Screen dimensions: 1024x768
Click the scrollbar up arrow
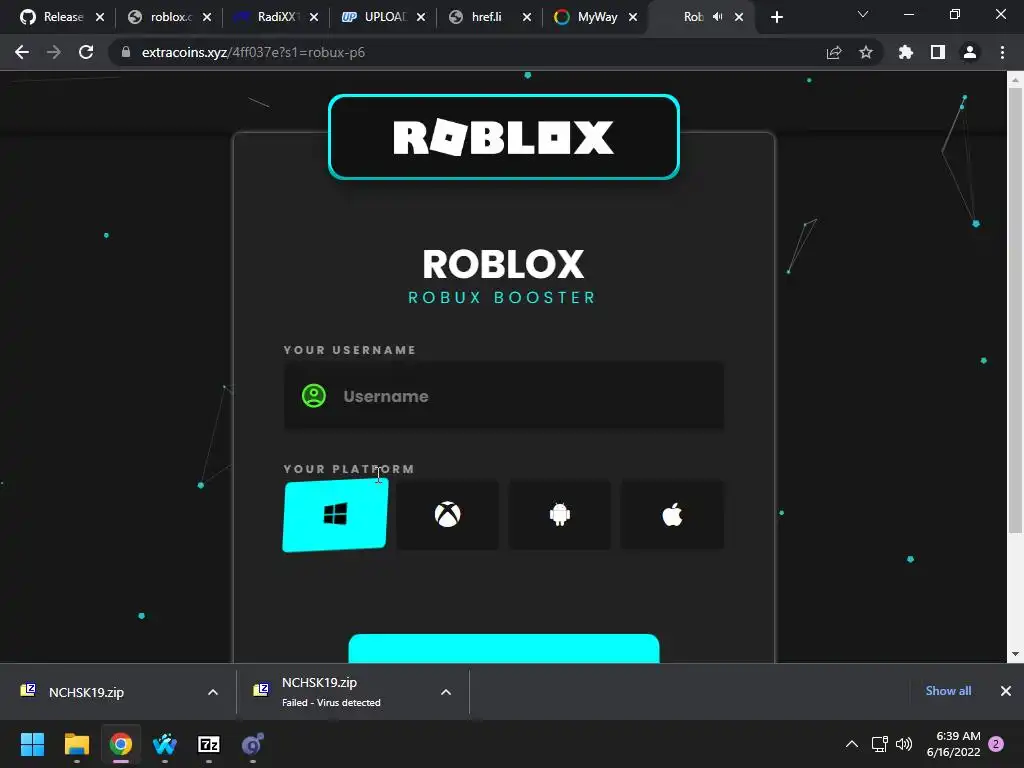[1014, 80]
